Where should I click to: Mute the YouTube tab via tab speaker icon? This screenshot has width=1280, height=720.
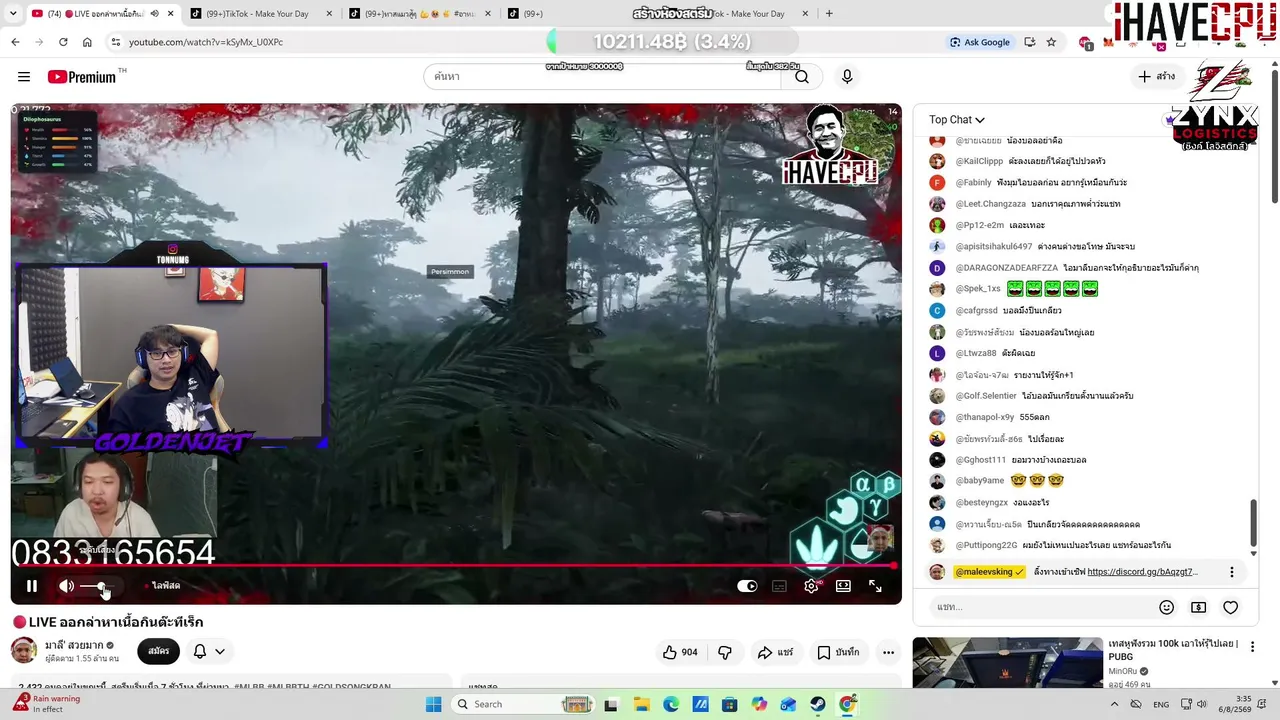(x=154, y=14)
